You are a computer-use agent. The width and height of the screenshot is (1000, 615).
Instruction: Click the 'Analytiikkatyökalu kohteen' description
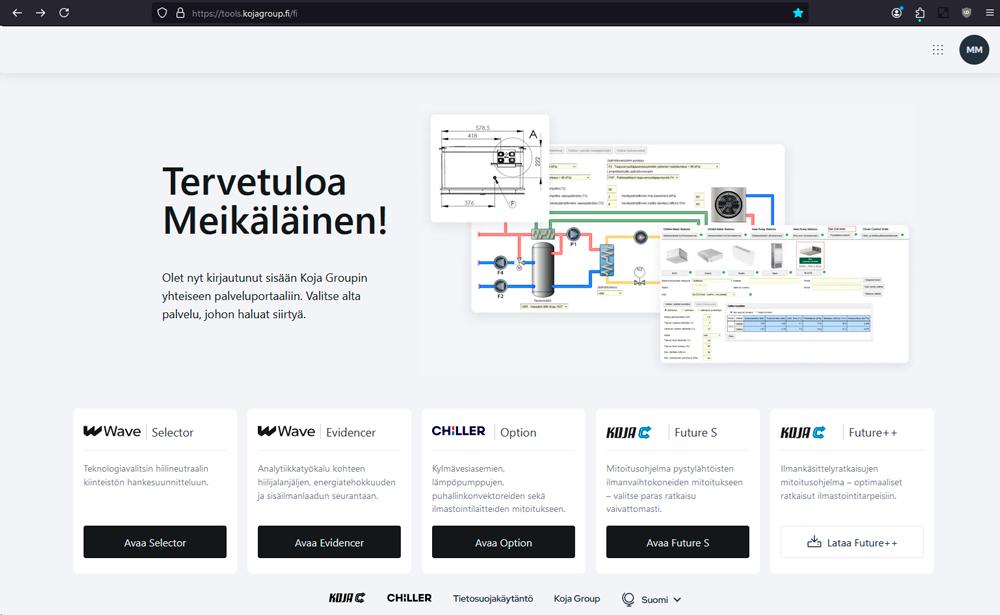coord(327,482)
